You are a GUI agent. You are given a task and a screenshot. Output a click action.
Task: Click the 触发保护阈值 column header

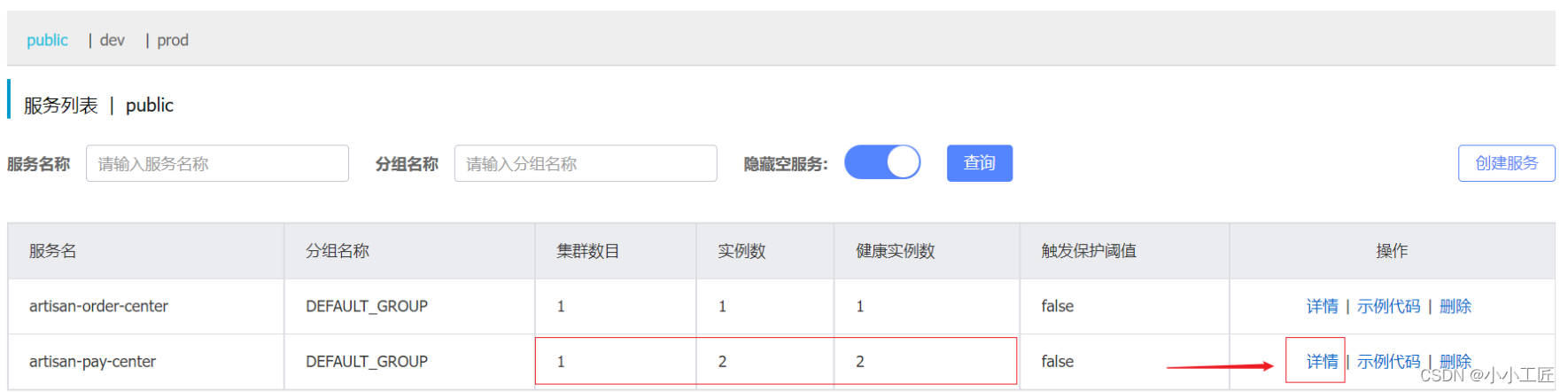(1089, 251)
